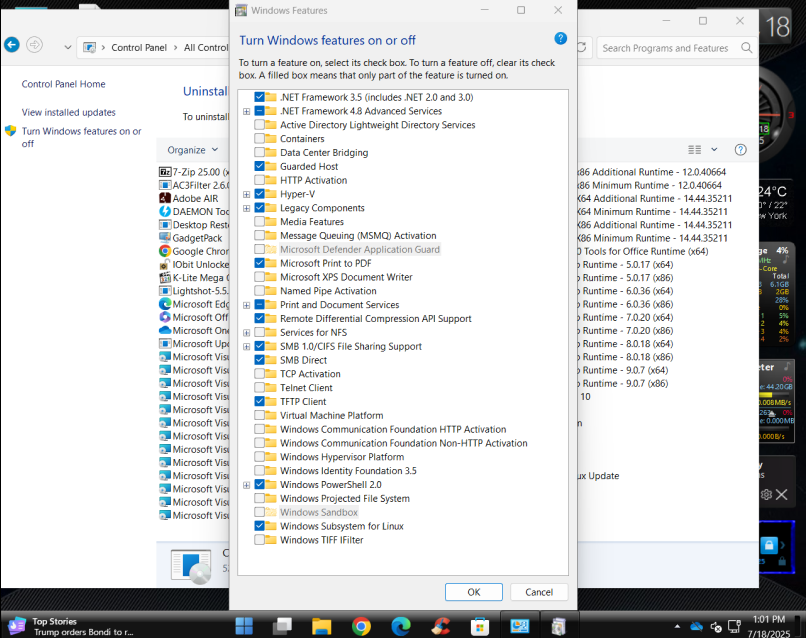Select the Adobe AIR program icon

tap(165, 198)
